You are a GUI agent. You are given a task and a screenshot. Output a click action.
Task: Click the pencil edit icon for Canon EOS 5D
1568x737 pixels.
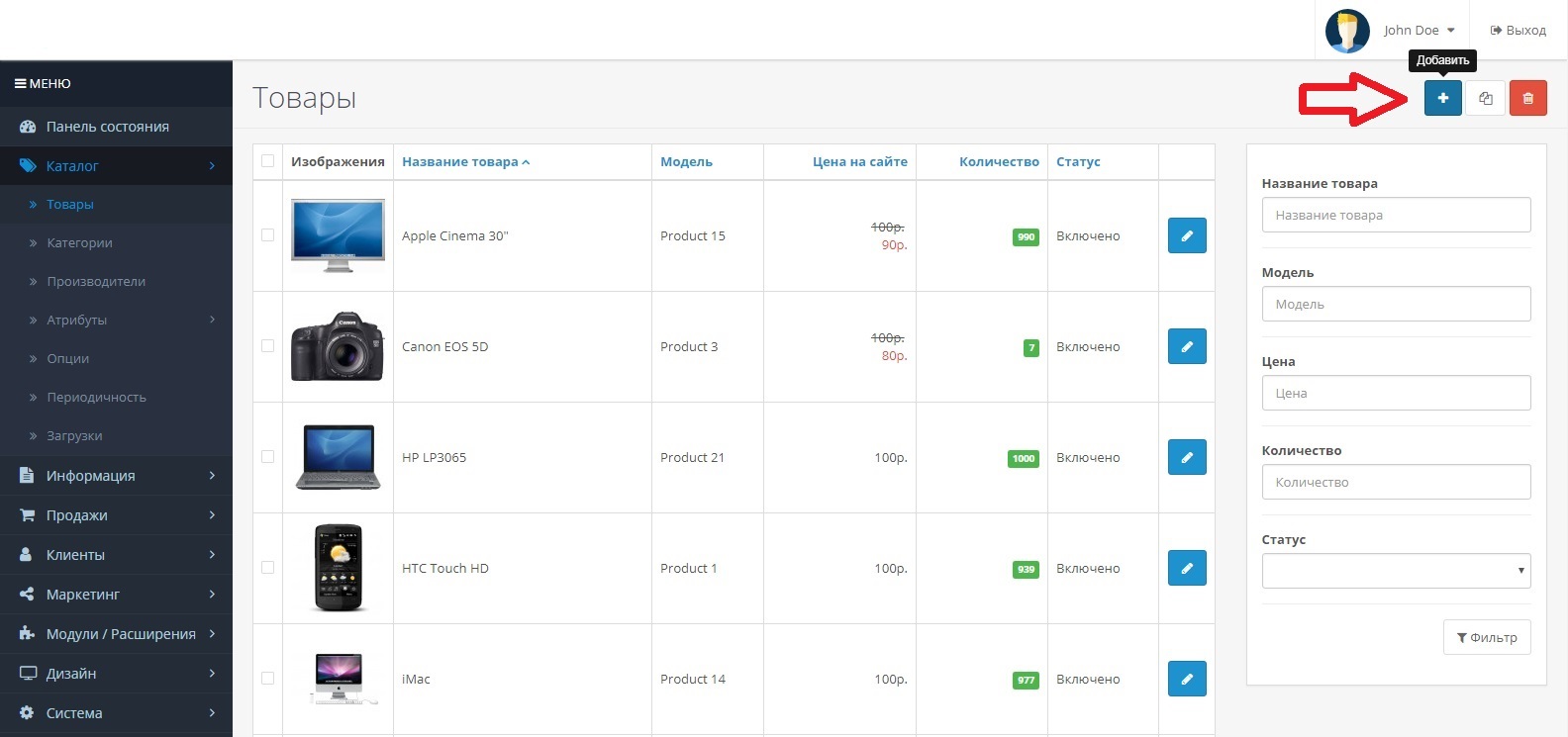[1186, 346]
